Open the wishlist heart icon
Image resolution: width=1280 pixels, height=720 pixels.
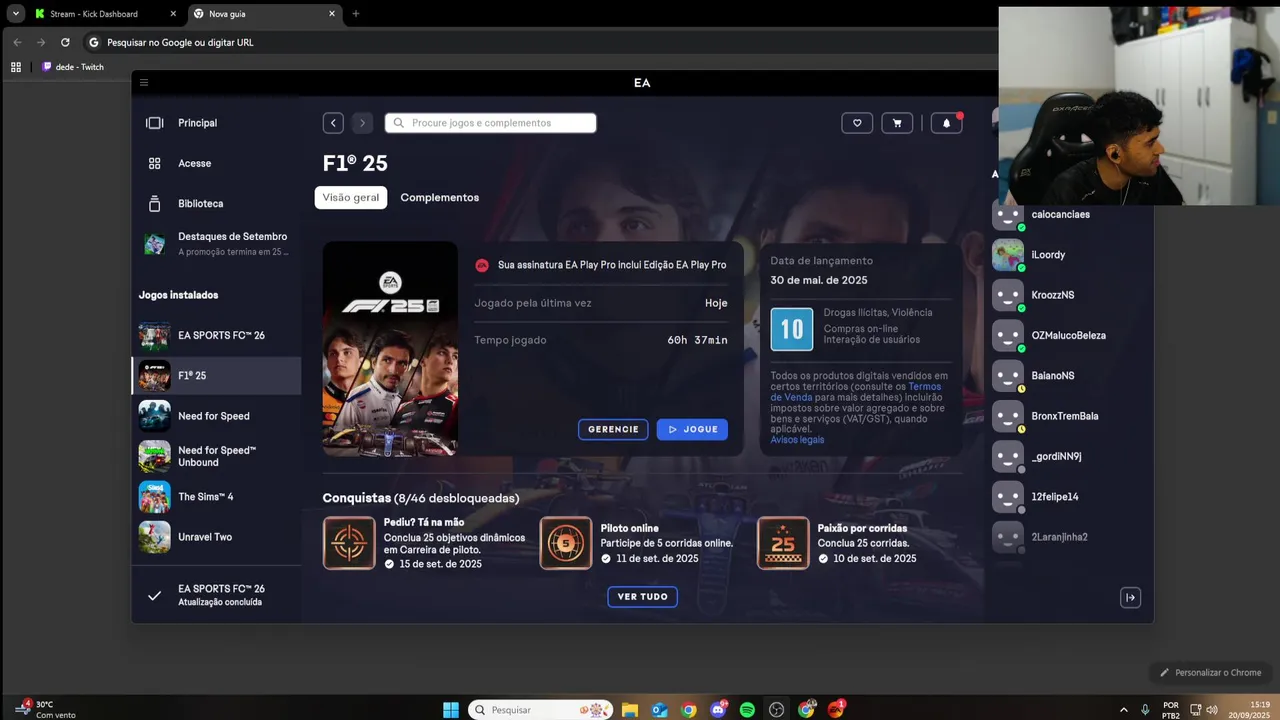(857, 123)
